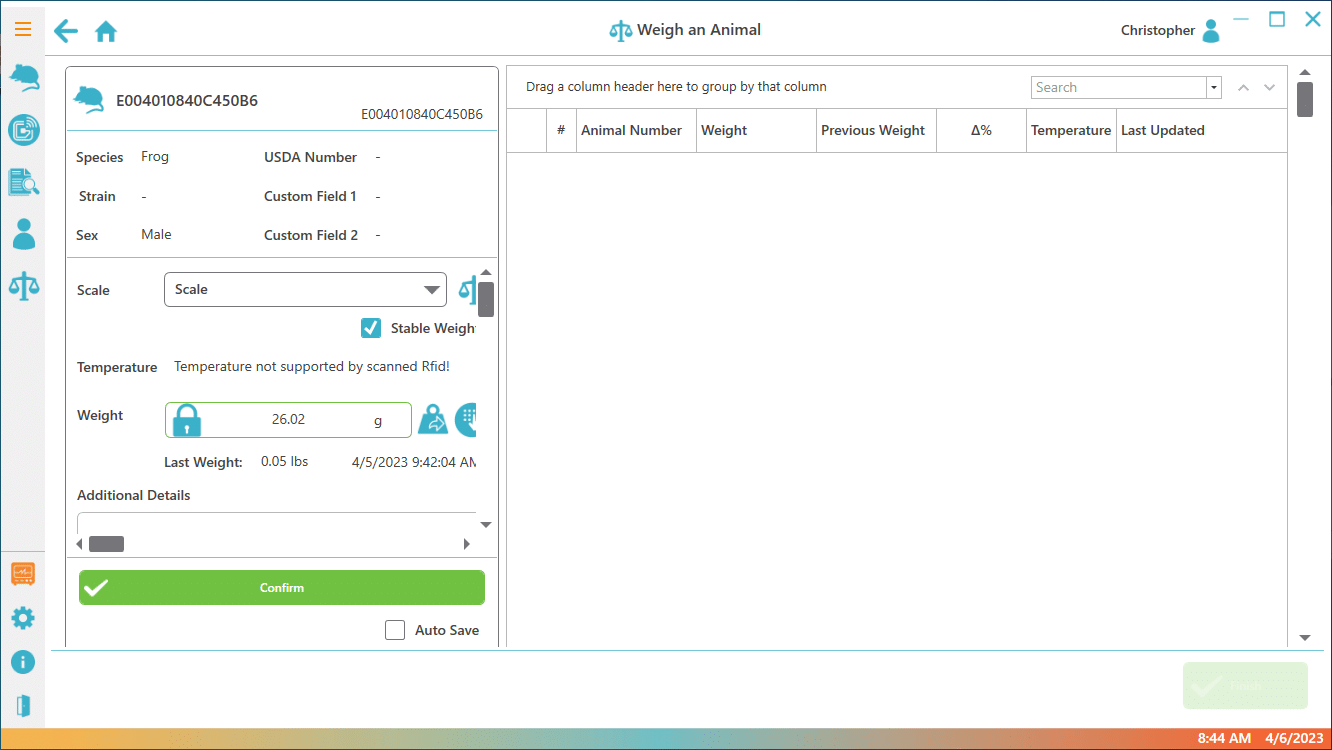
Task: Click the weight transfer icon beside Weight
Action: click(433, 420)
